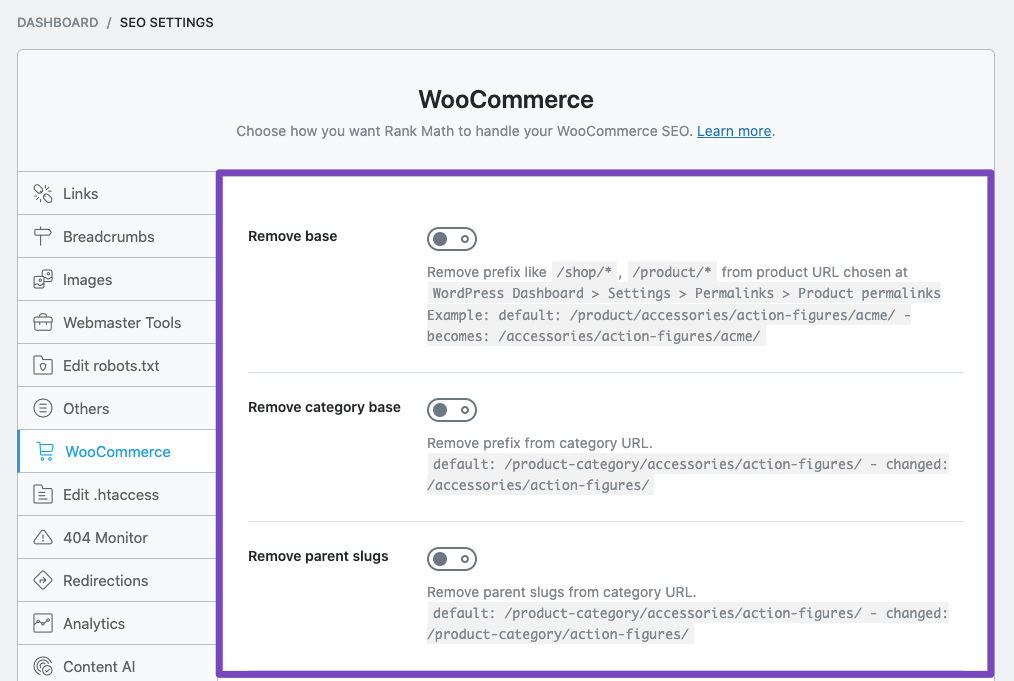Click 'Remove prefix from category URL.' description
Viewport: 1014px width, 681px height.
539,443
